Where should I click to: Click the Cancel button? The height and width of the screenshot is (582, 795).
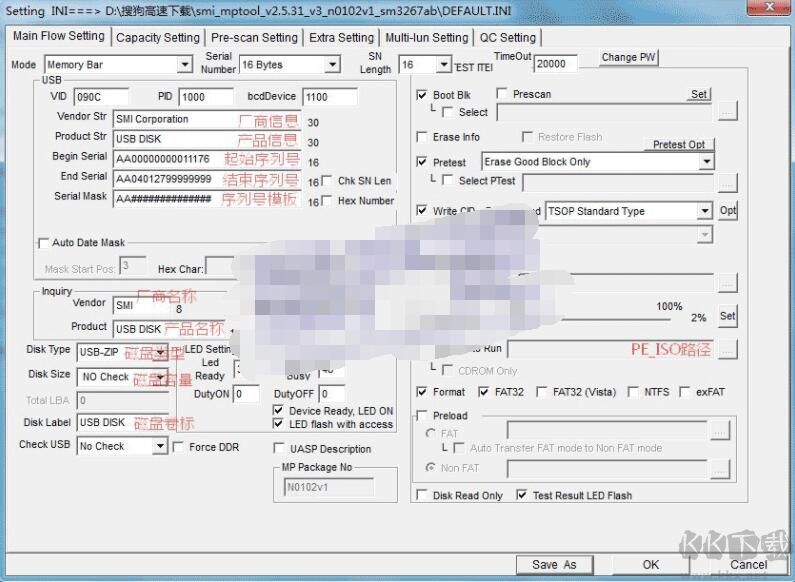tap(748, 565)
